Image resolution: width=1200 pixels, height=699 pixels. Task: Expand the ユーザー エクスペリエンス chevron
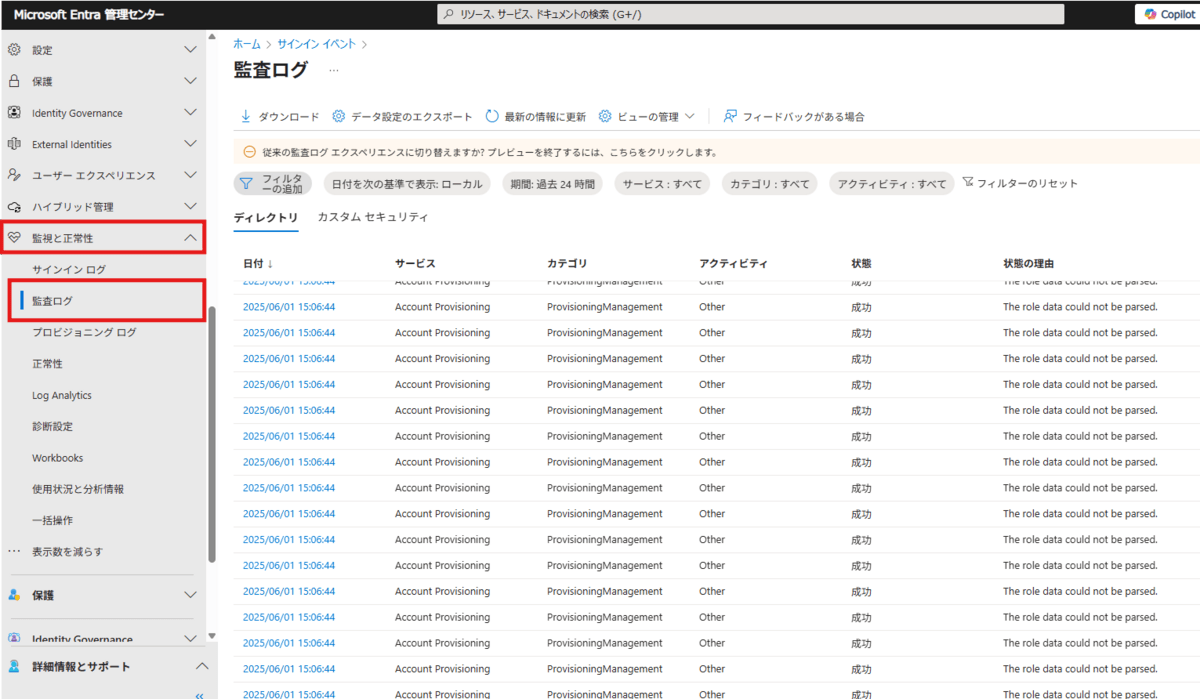point(191,175)
